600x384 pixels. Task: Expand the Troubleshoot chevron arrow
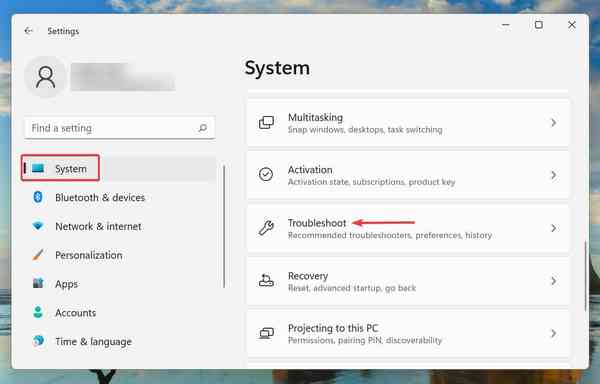click(553, 228)
